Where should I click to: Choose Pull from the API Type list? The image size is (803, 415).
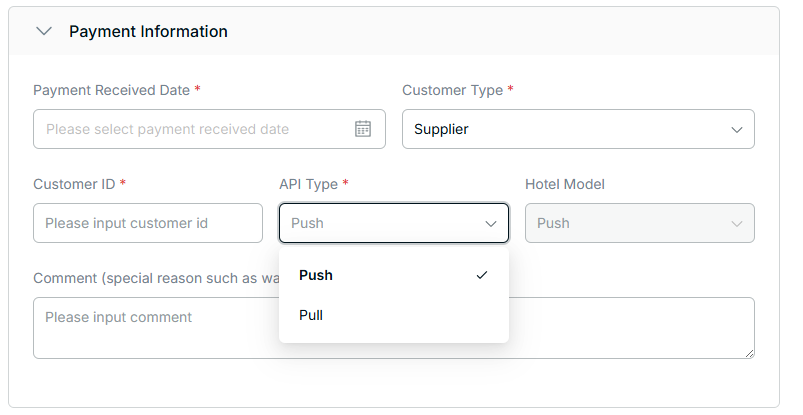[x=311, y=315]
